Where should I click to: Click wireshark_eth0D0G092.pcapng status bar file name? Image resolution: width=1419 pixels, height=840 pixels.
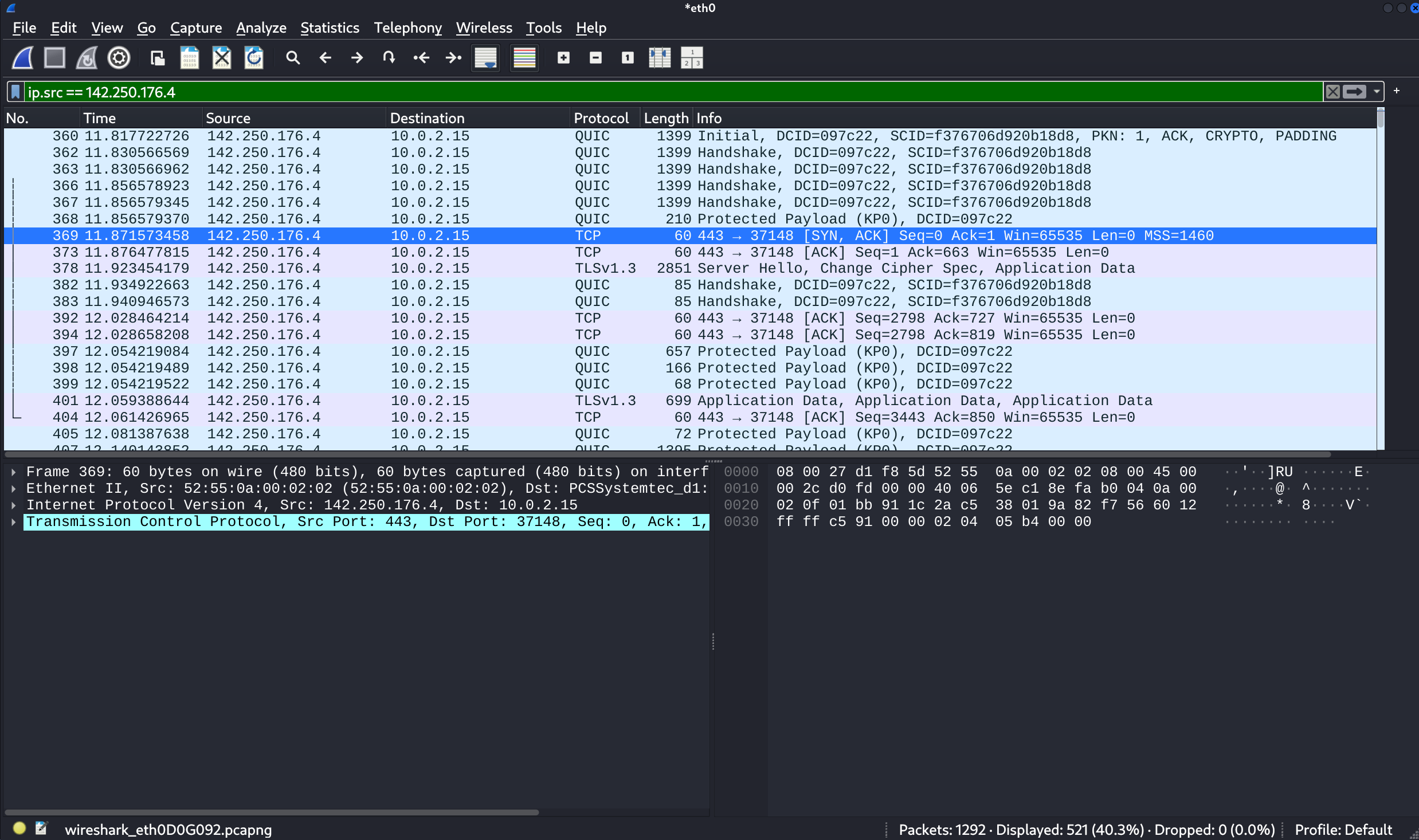click(168, 830)
